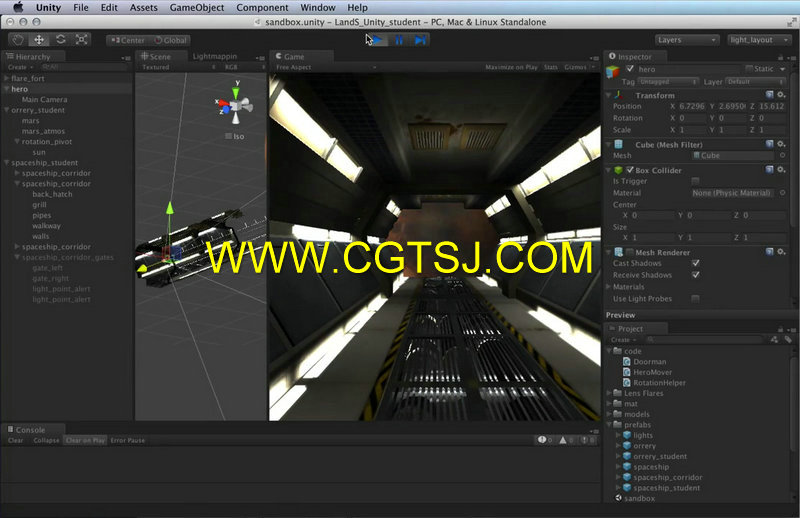Viewport: 800px width, 518px height.
Task: Select the Hand tool
Action: coord(18,40)
